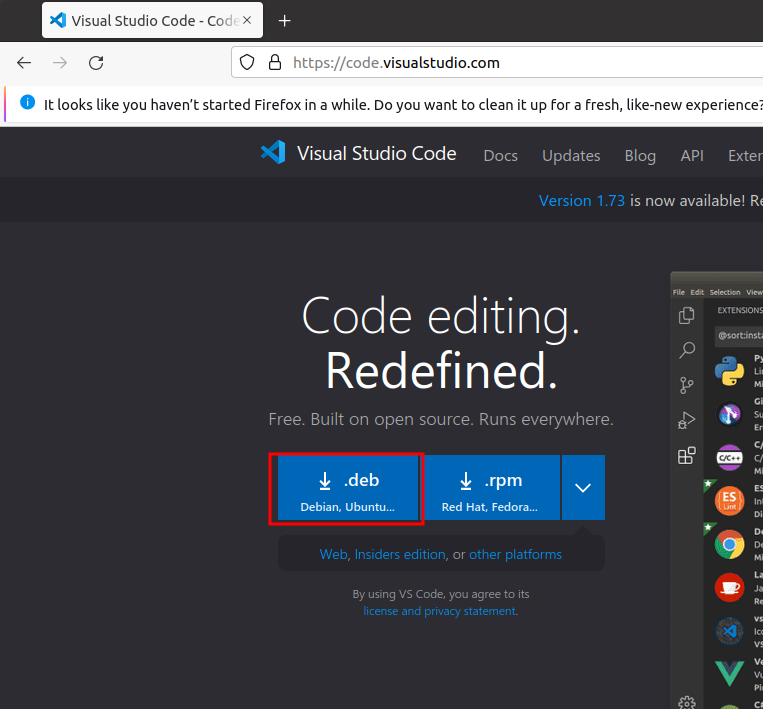Open the tracking protection shield icon
This screenshot has height=709, width=763.
coord(247,62)
